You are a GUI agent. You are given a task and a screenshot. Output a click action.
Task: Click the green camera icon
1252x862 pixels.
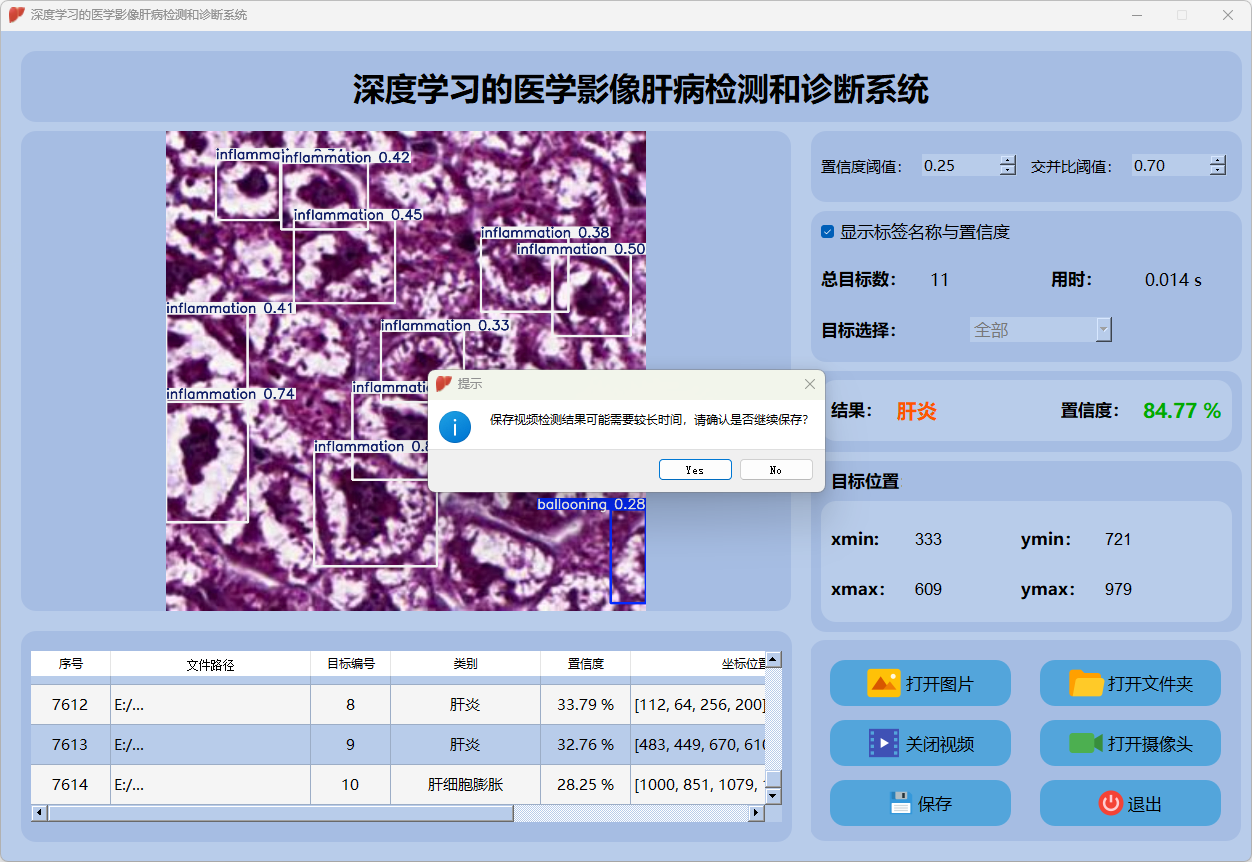(1085, 743)
